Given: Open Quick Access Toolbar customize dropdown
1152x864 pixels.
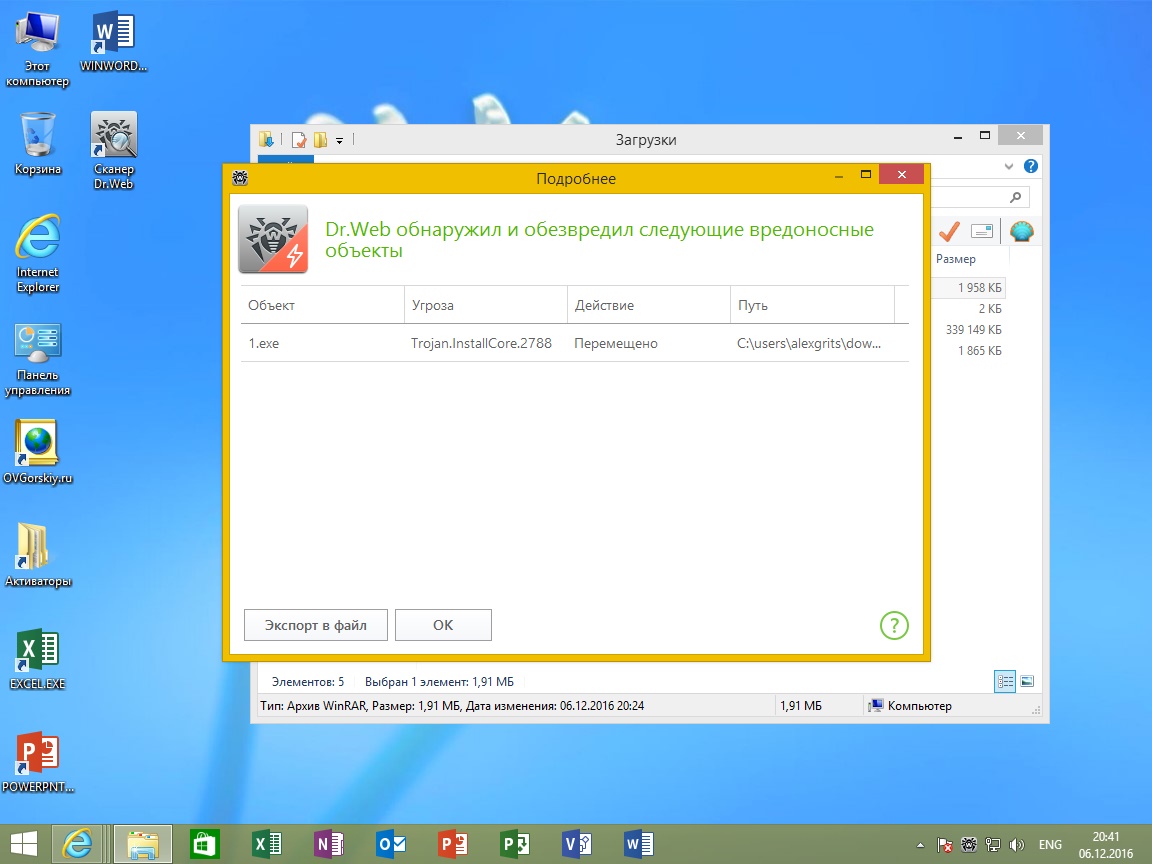Looking at the screenshot, I should [x=339, y=141].
